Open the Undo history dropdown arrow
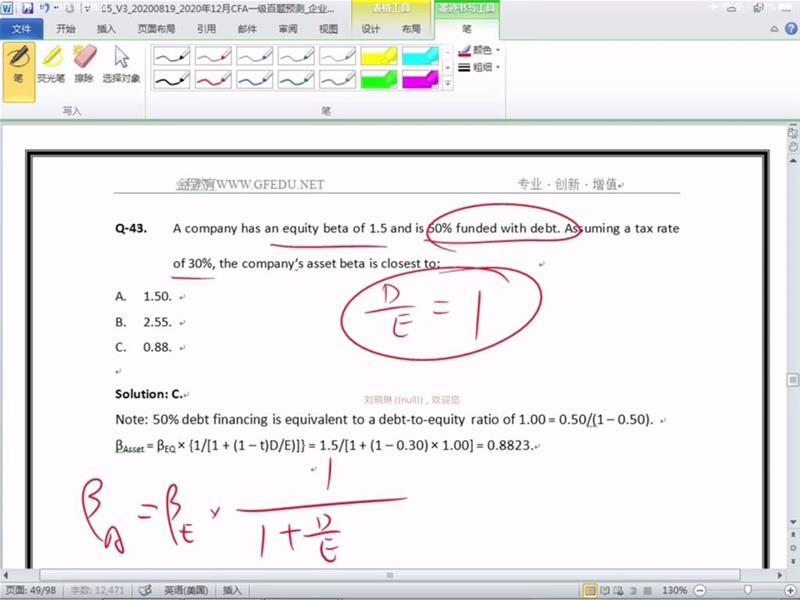This screenshot has height=600, width=800. [56, 8]
